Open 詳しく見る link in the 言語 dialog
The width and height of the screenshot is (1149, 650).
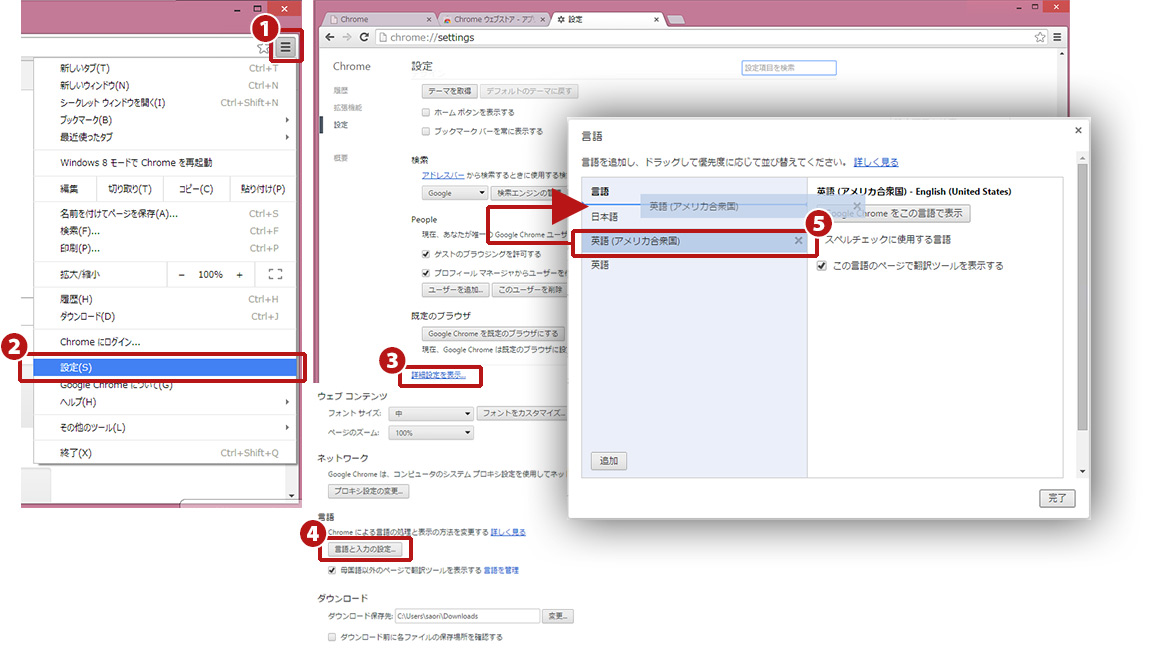point(876,162)
